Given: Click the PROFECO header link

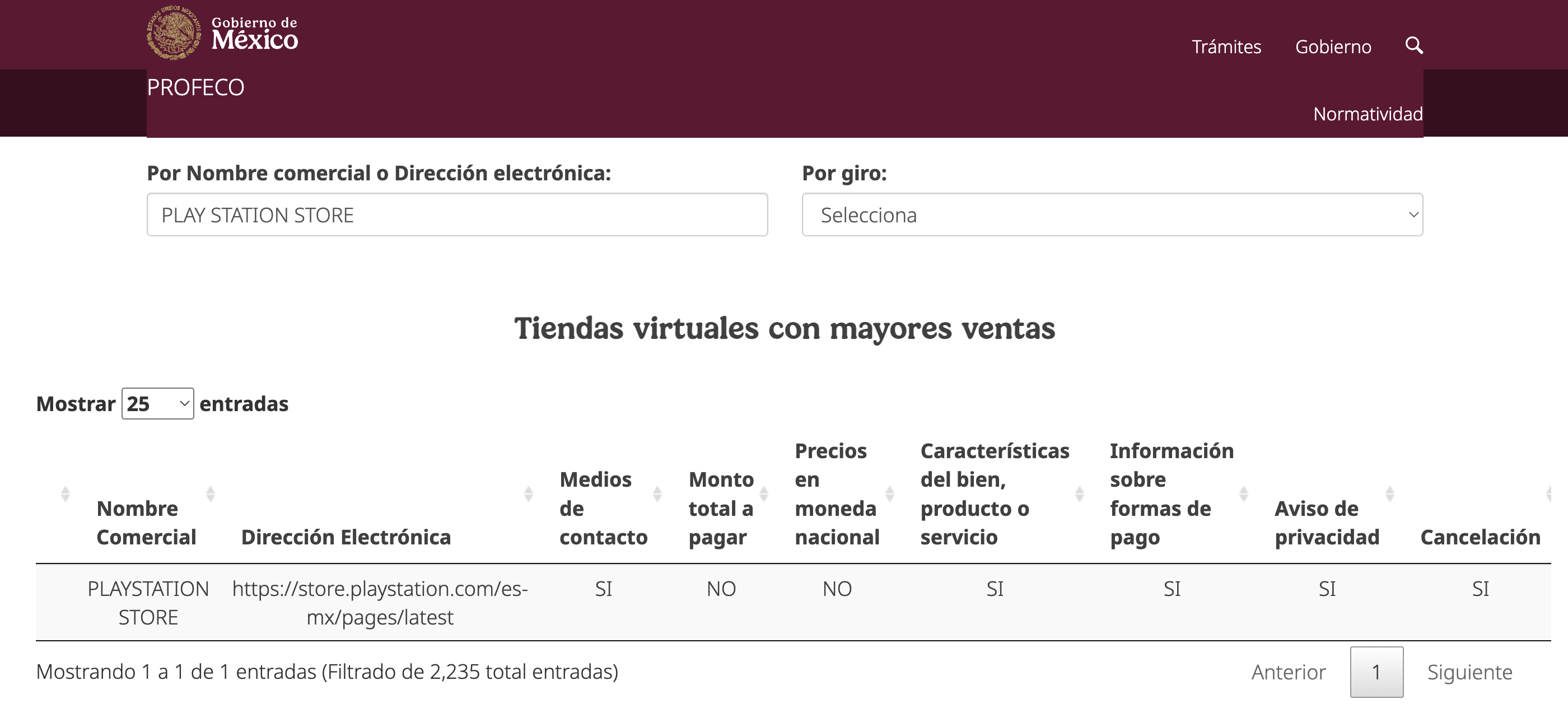Looking at the screenshot, I should click(195, 88).
